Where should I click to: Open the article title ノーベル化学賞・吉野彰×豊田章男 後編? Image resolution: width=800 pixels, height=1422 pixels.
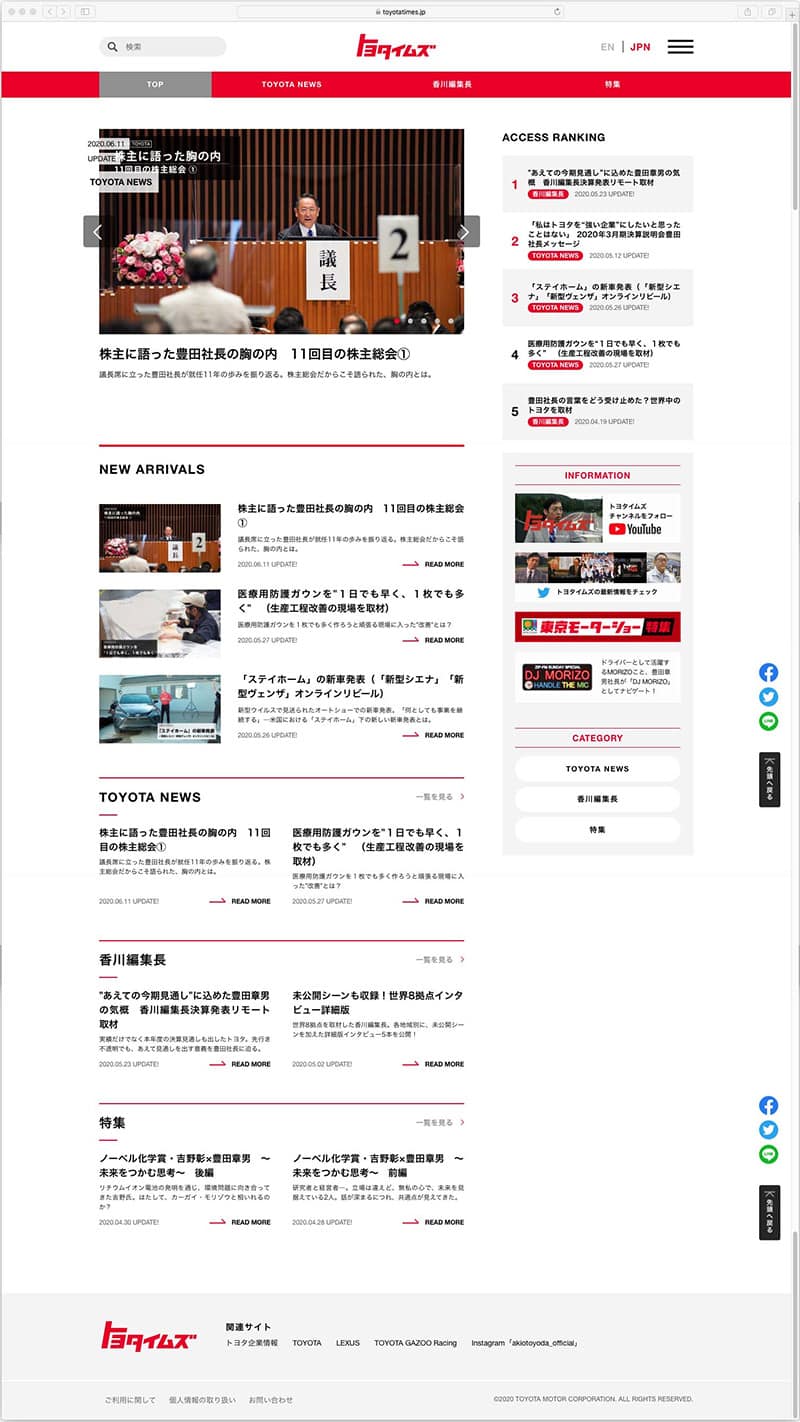[x=185, y=1165]
